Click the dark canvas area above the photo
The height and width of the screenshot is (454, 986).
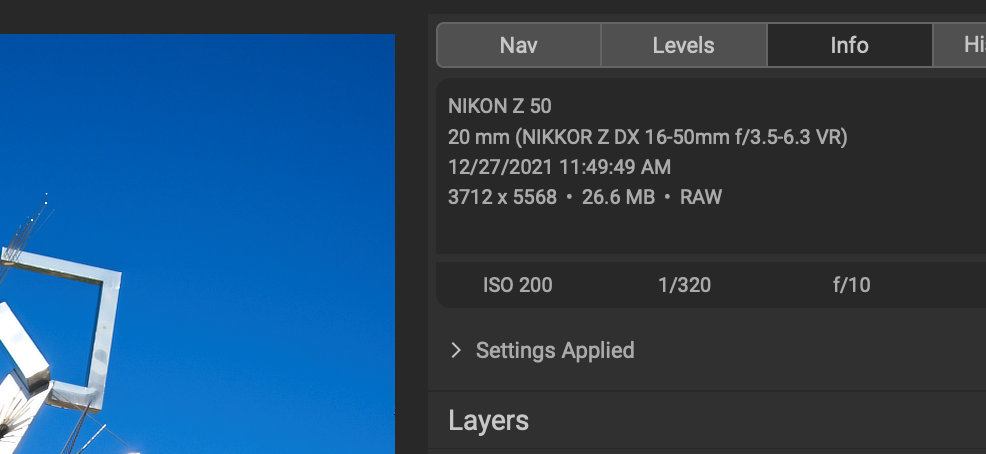click(x=200, y=16)
